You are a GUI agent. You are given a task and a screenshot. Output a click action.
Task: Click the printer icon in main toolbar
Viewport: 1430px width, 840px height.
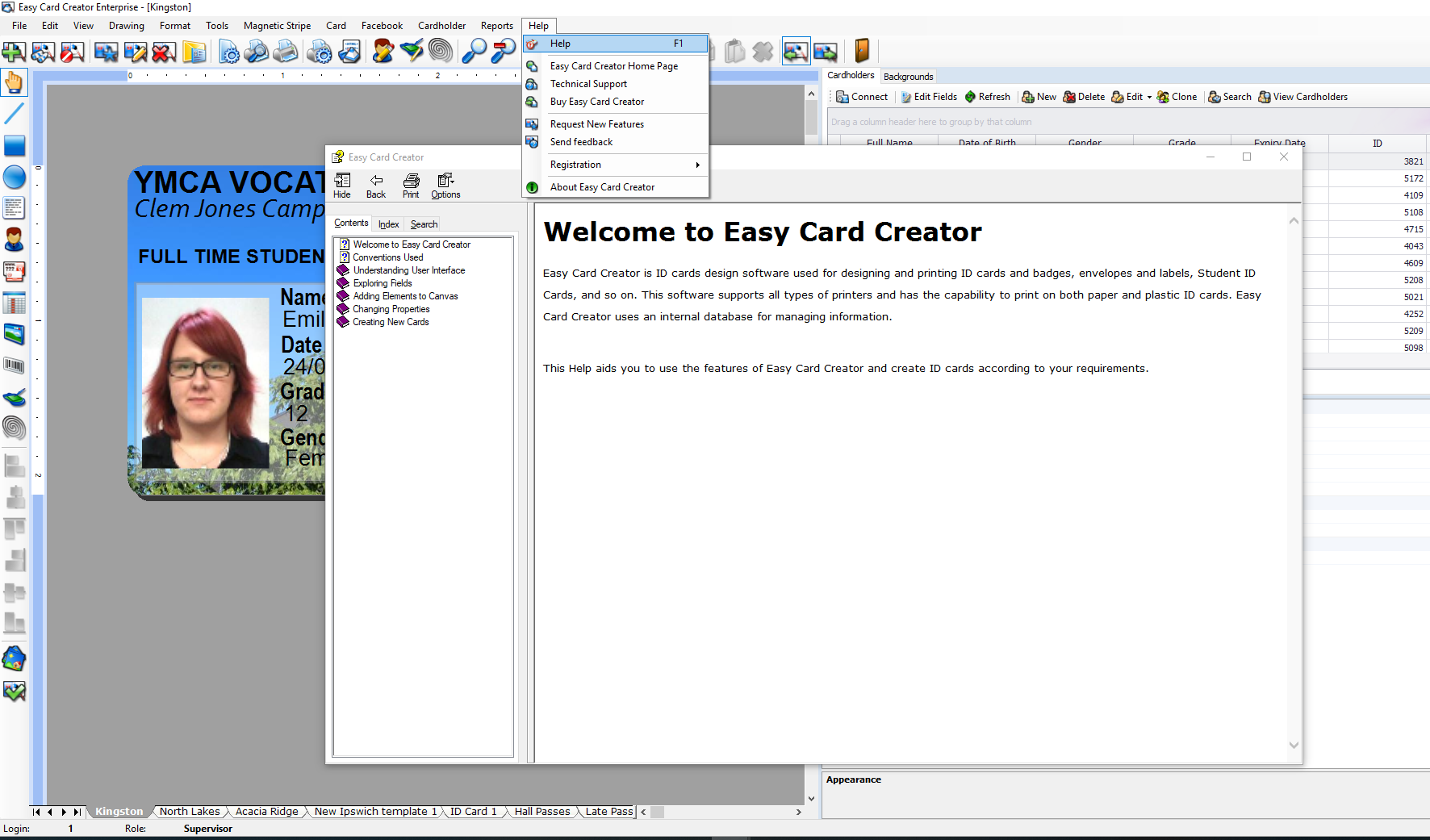tap(285, 52)
